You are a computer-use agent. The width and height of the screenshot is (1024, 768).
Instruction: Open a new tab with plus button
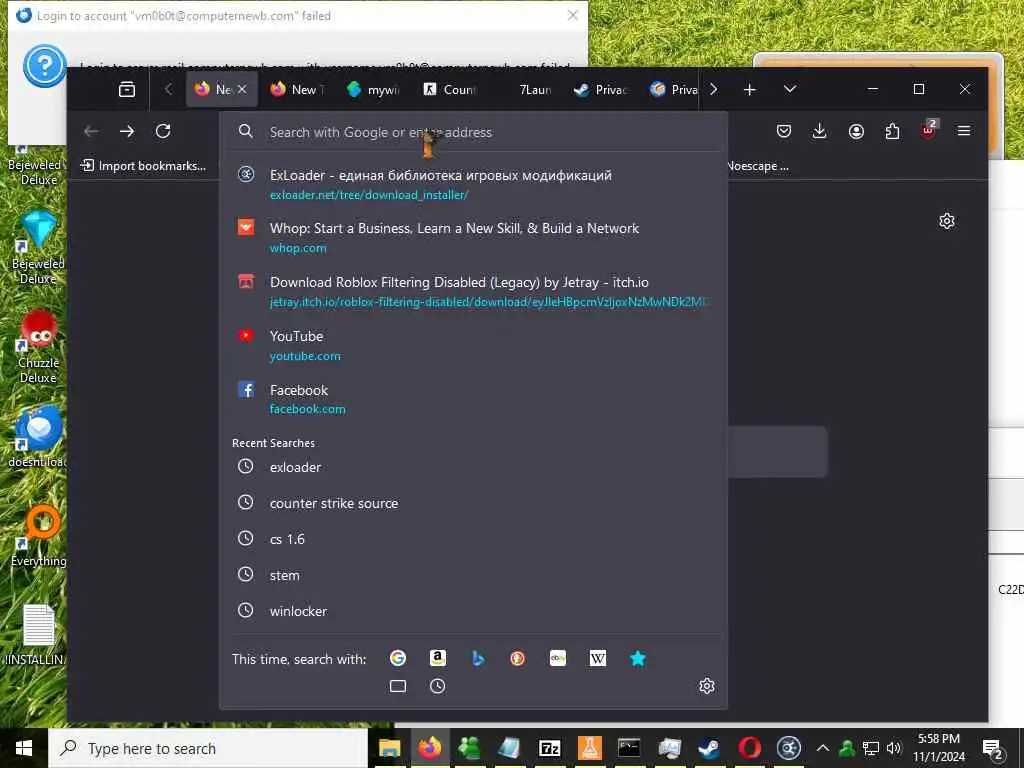pos(750,89)
